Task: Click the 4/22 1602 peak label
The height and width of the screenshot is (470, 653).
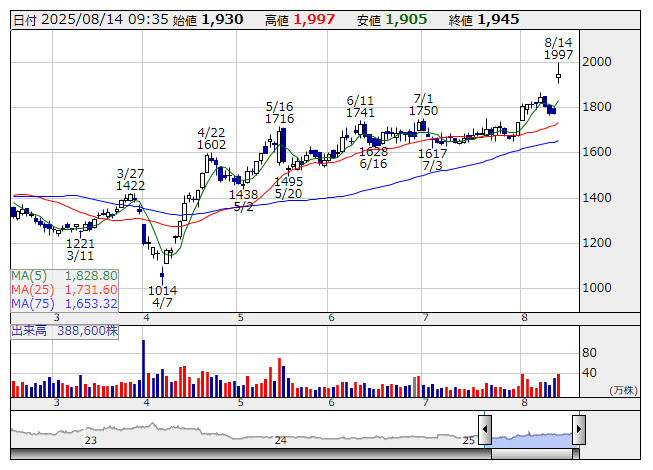Action: coord(211,139)
